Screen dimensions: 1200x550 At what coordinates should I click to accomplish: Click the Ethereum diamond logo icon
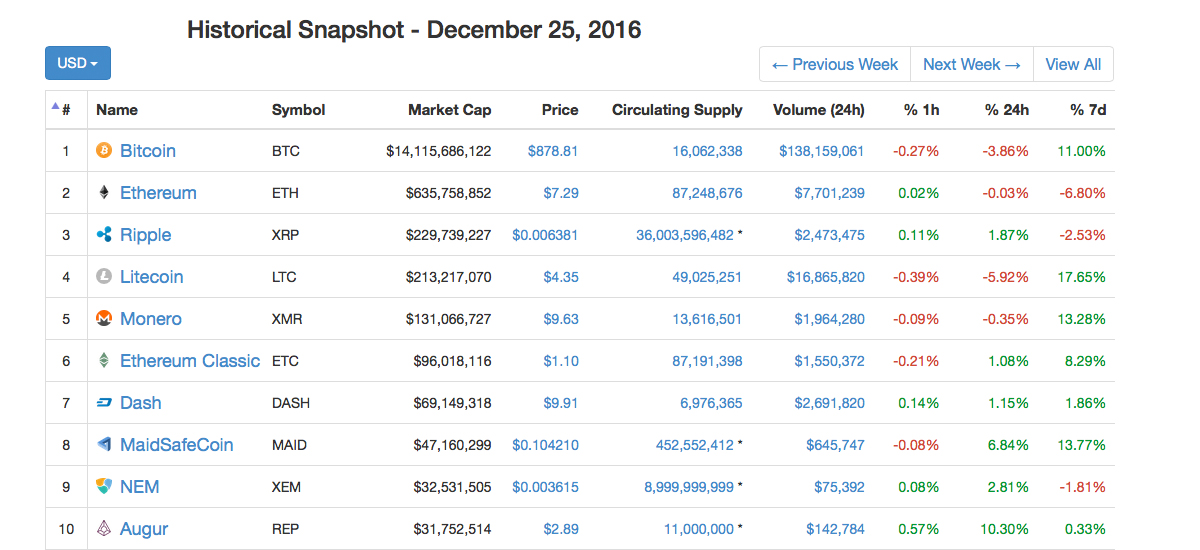point(104,193)
